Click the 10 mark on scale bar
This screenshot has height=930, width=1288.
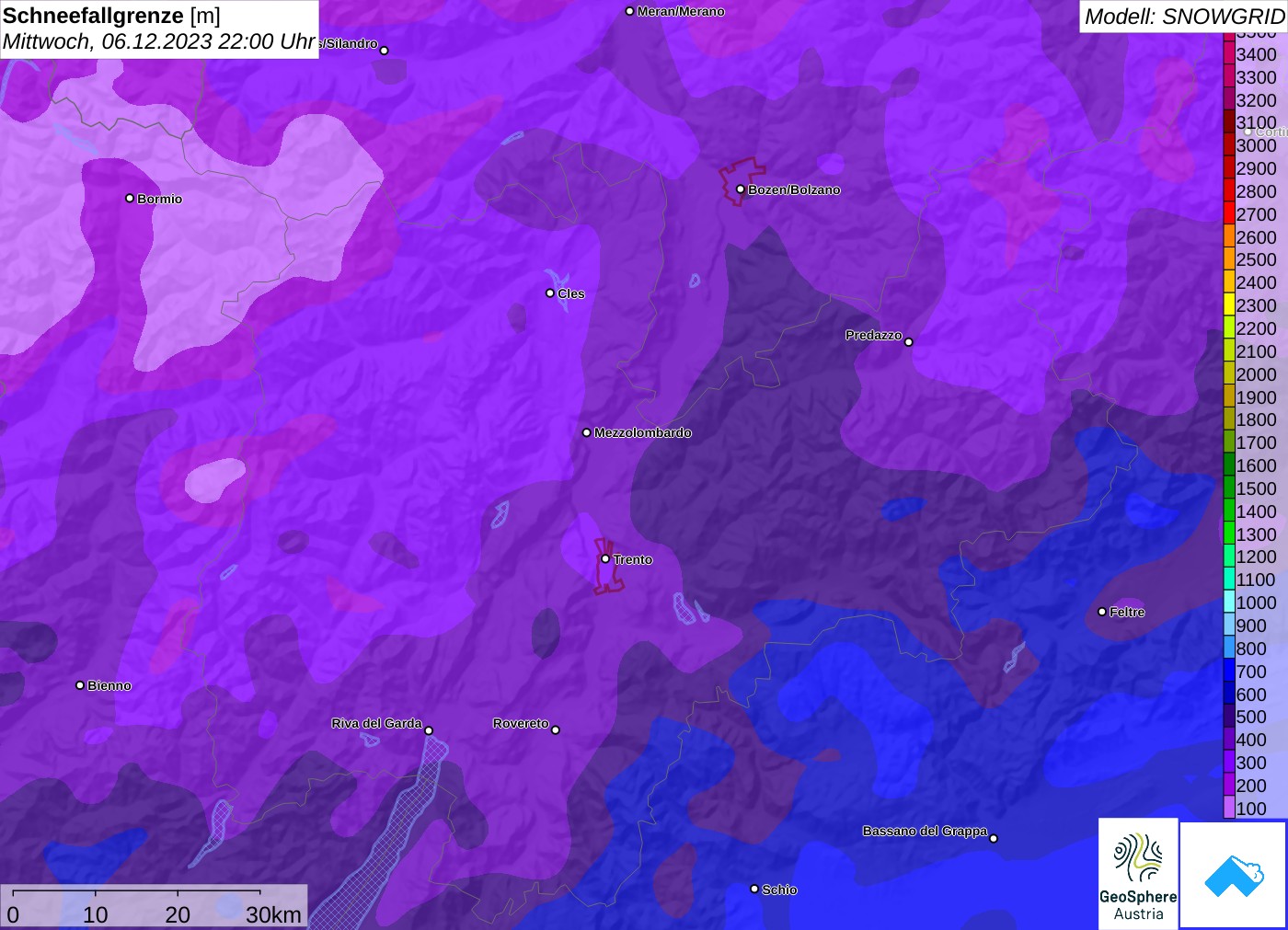tap(96, 914)
